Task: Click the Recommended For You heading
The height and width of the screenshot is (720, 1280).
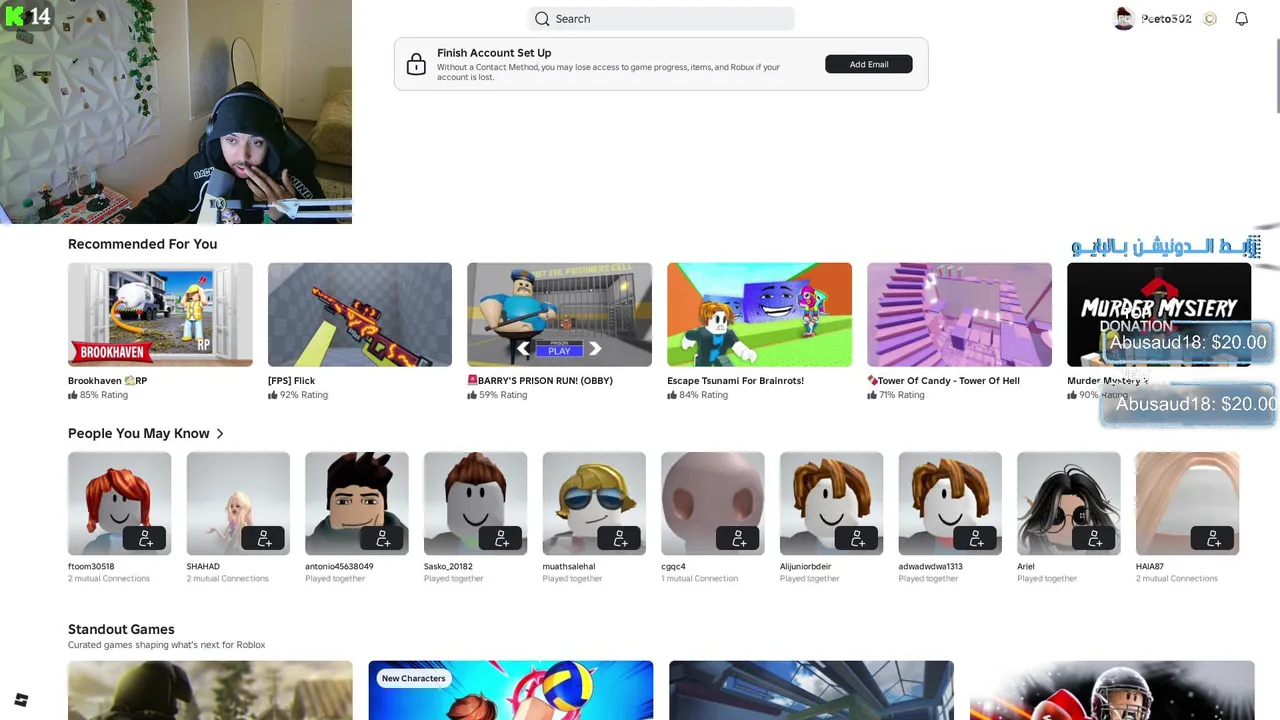Action: [142, 244]
